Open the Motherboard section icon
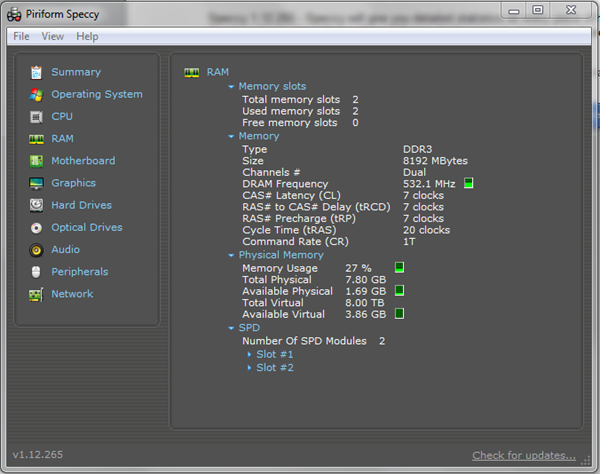 click(36, 161)
